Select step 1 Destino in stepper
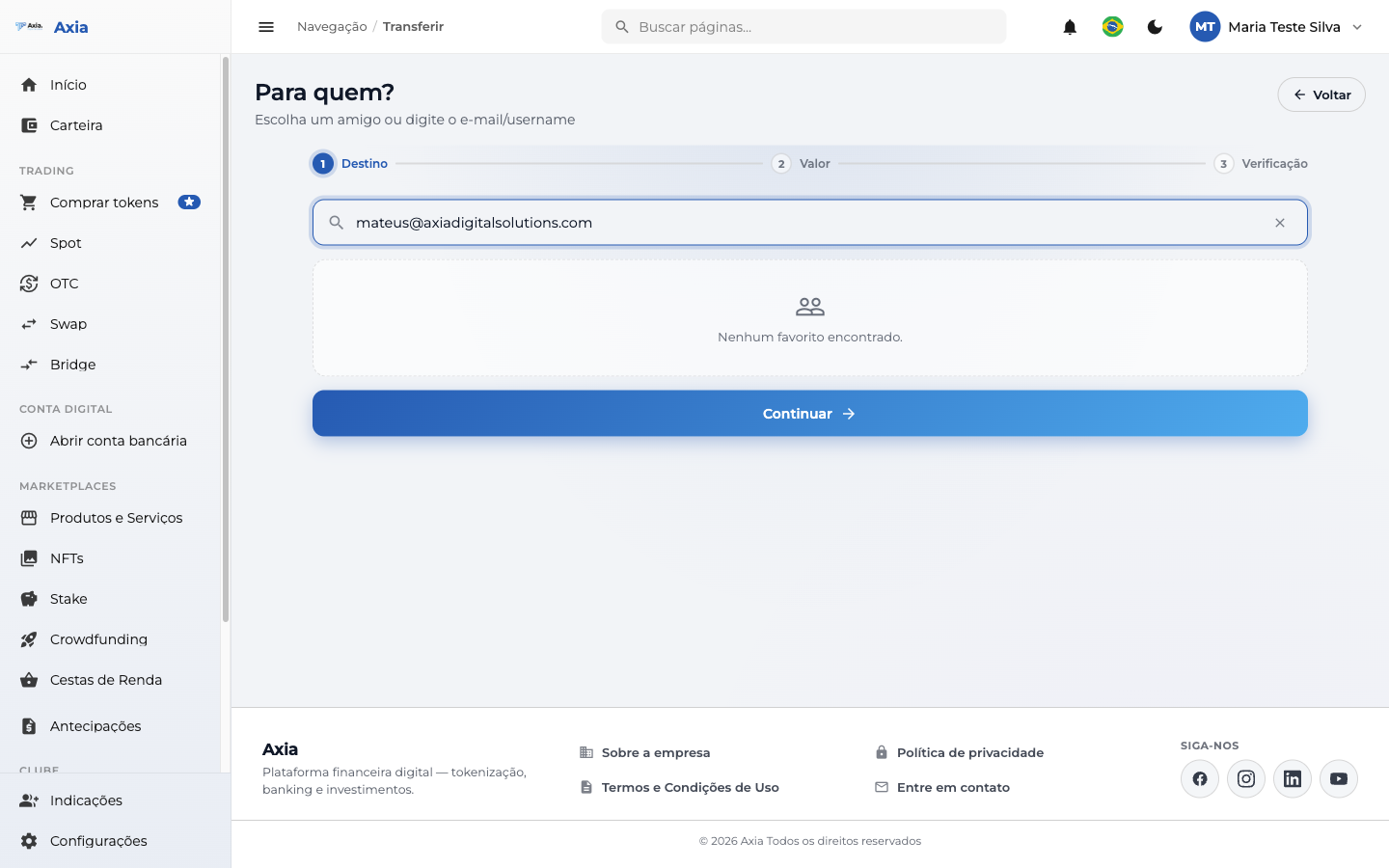This screenshot has width=1389, height=868. point(350,164)
